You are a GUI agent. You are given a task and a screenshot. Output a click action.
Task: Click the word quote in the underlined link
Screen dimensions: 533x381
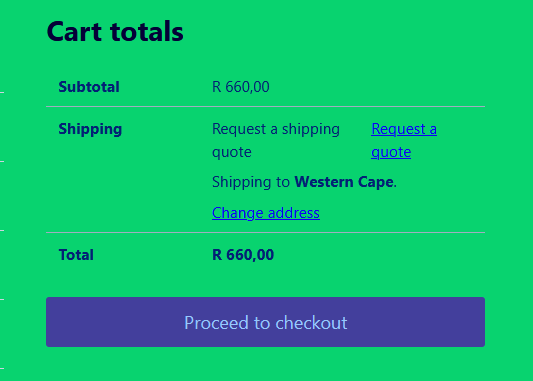pyautogui.click(x=391, y=152)
